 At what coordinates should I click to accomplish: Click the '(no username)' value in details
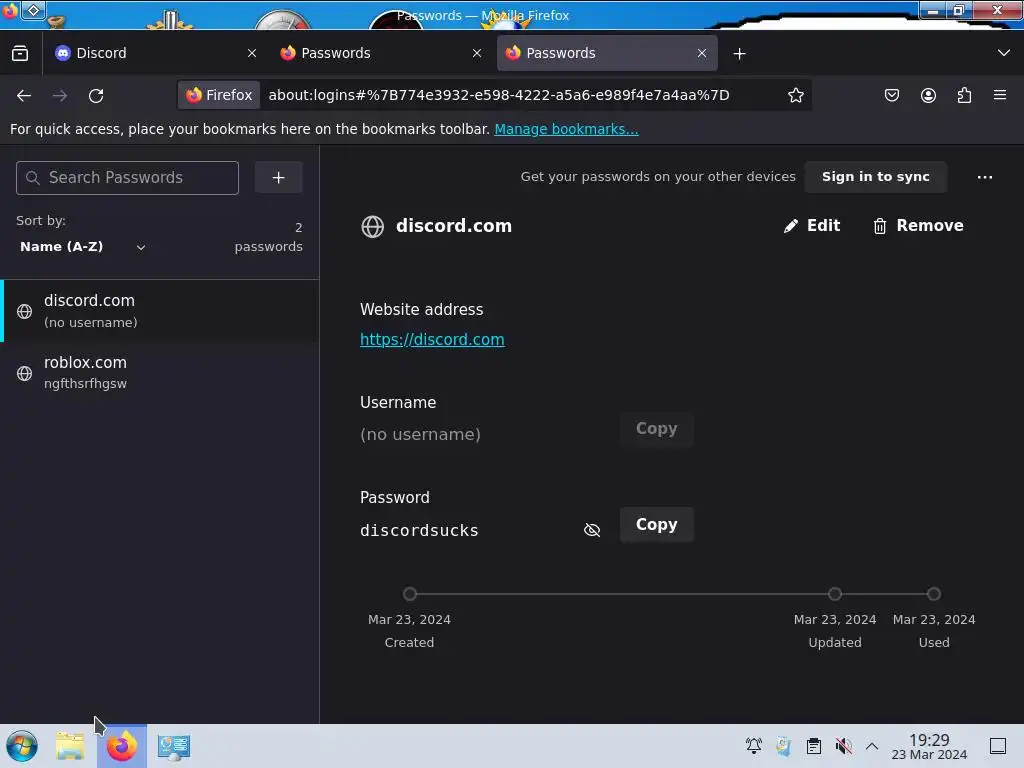tap(421, 434)
